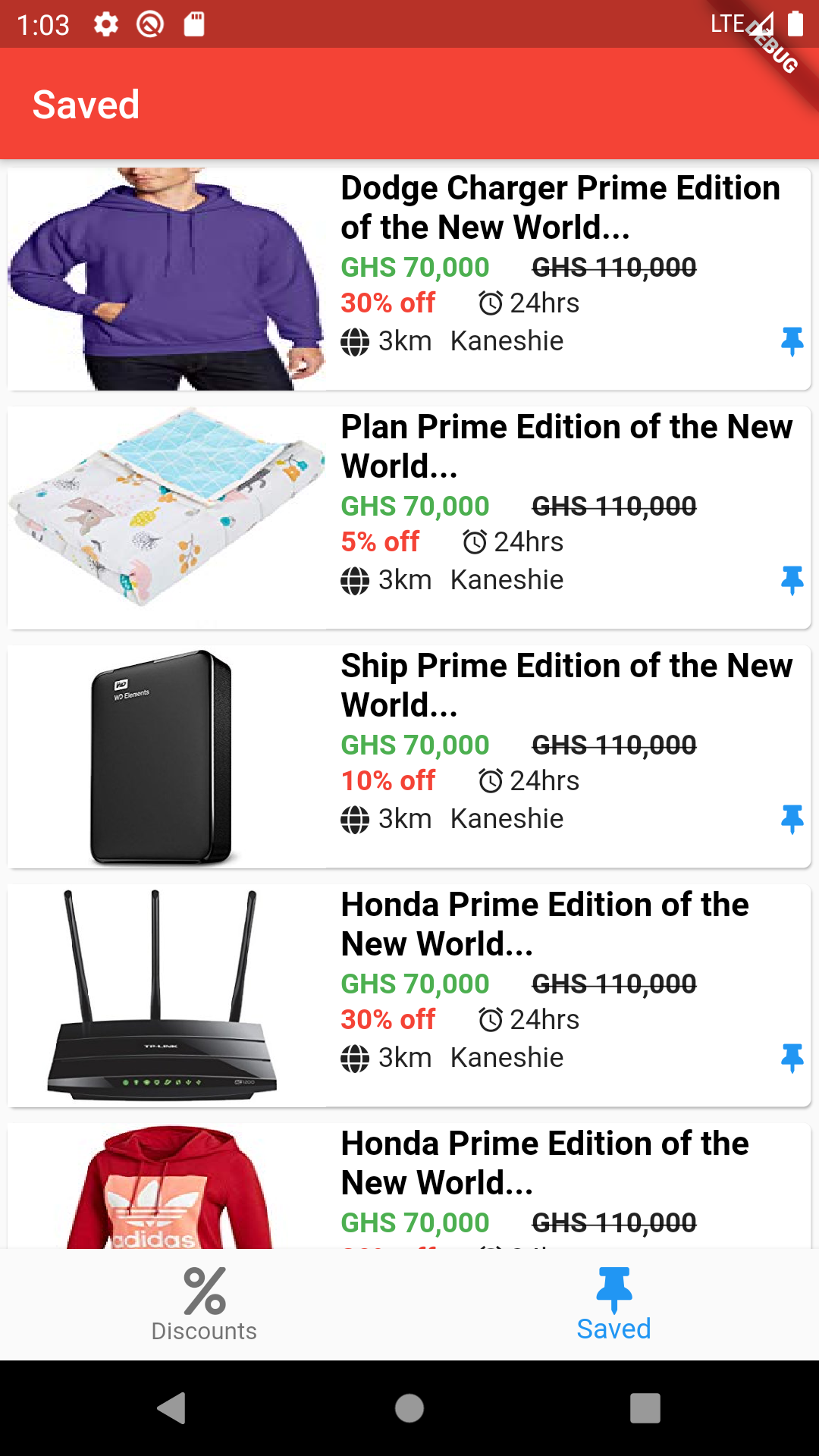819x1456 pixels.
Task: Open the purple hoodie product image
Action: [167, 279]
